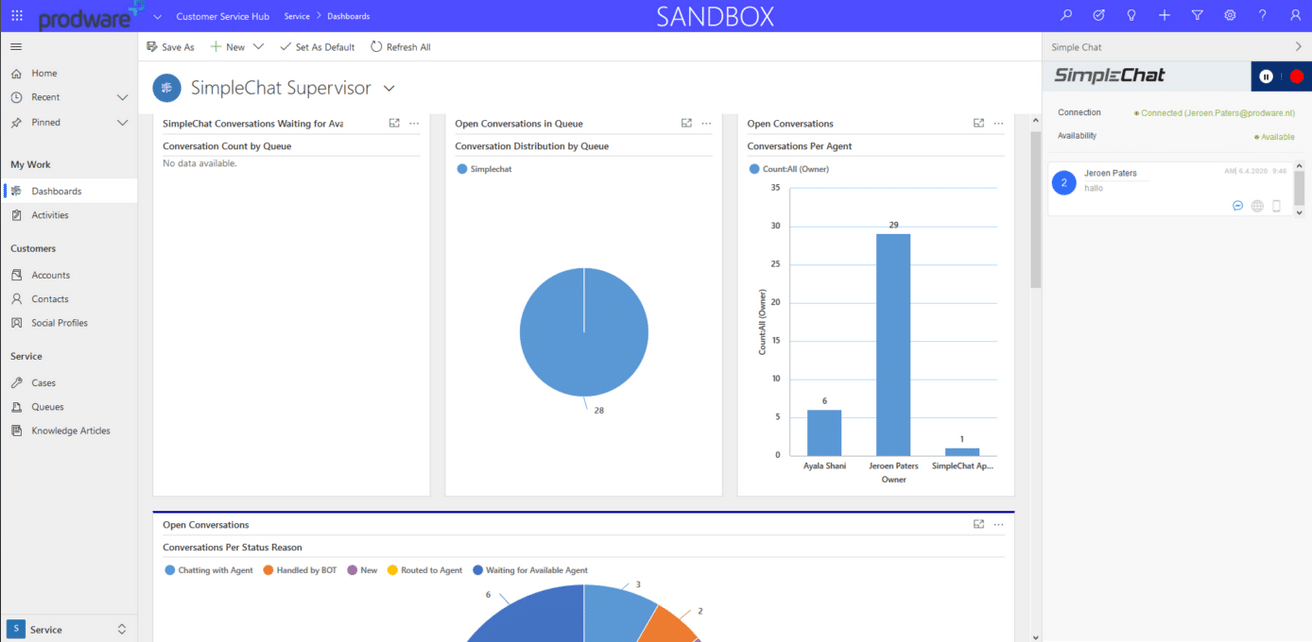Click the dashboard vertical scrollbar thumb
The image size is (1312, 642).
pos(1035,209)
